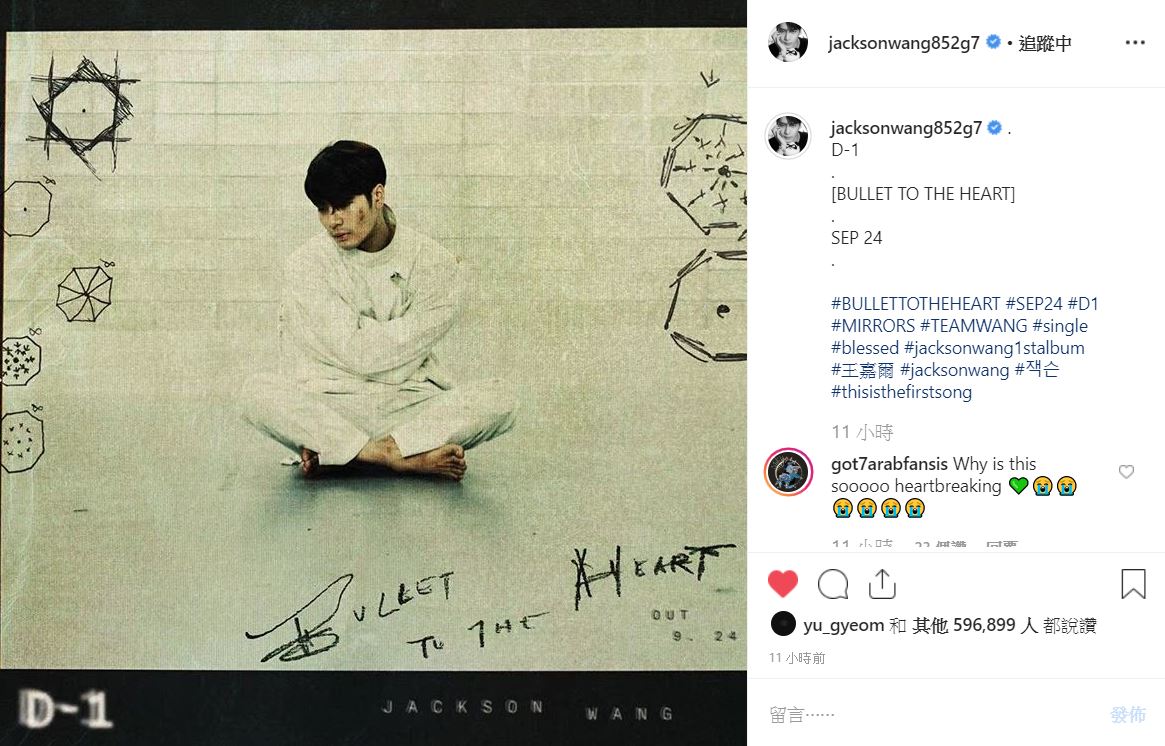Screen dimensions: 1165x746
Task: Share the post using the upload arrow icon
Action: [x=882, y=584]
